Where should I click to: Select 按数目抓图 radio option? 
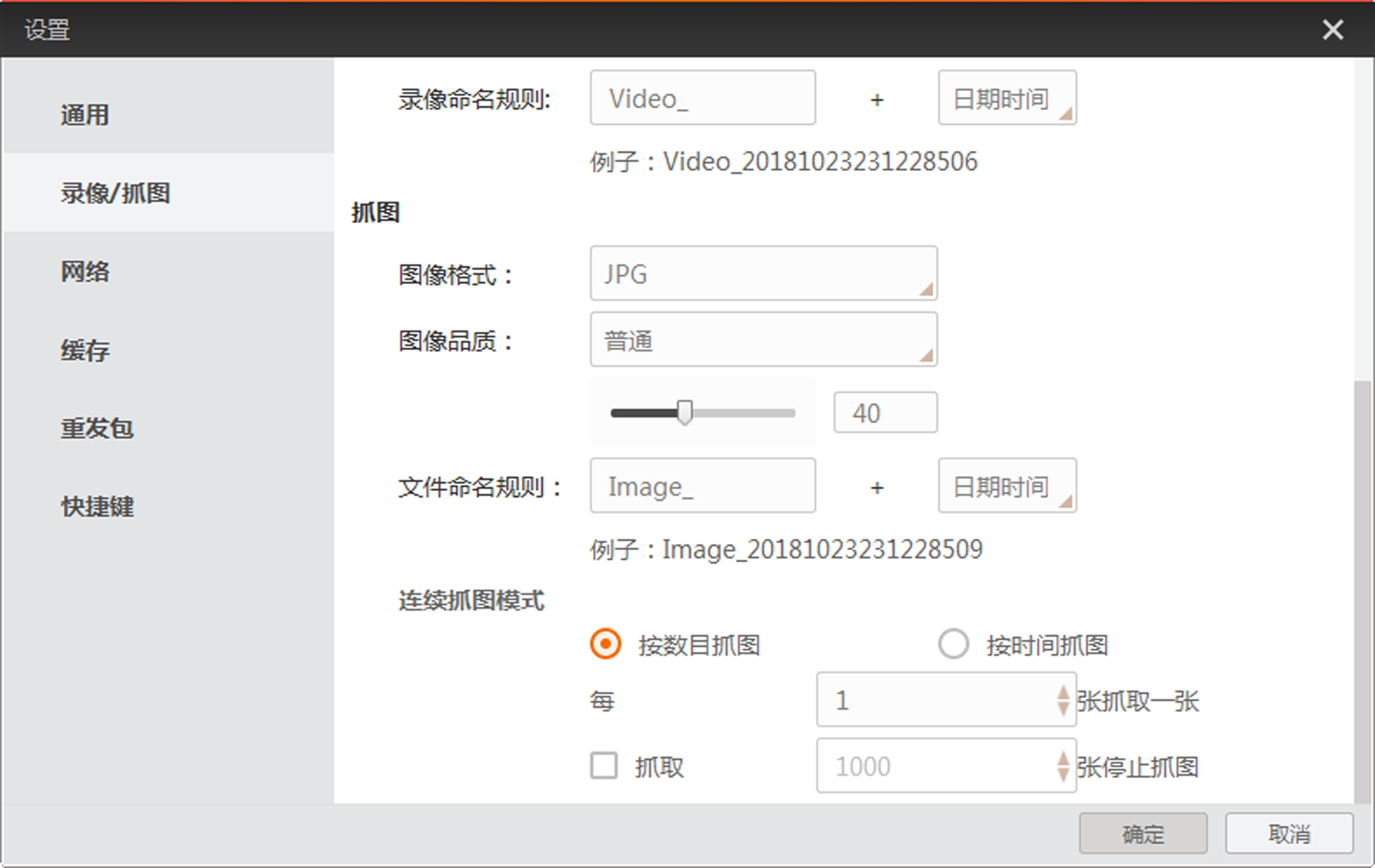(605, 644)
